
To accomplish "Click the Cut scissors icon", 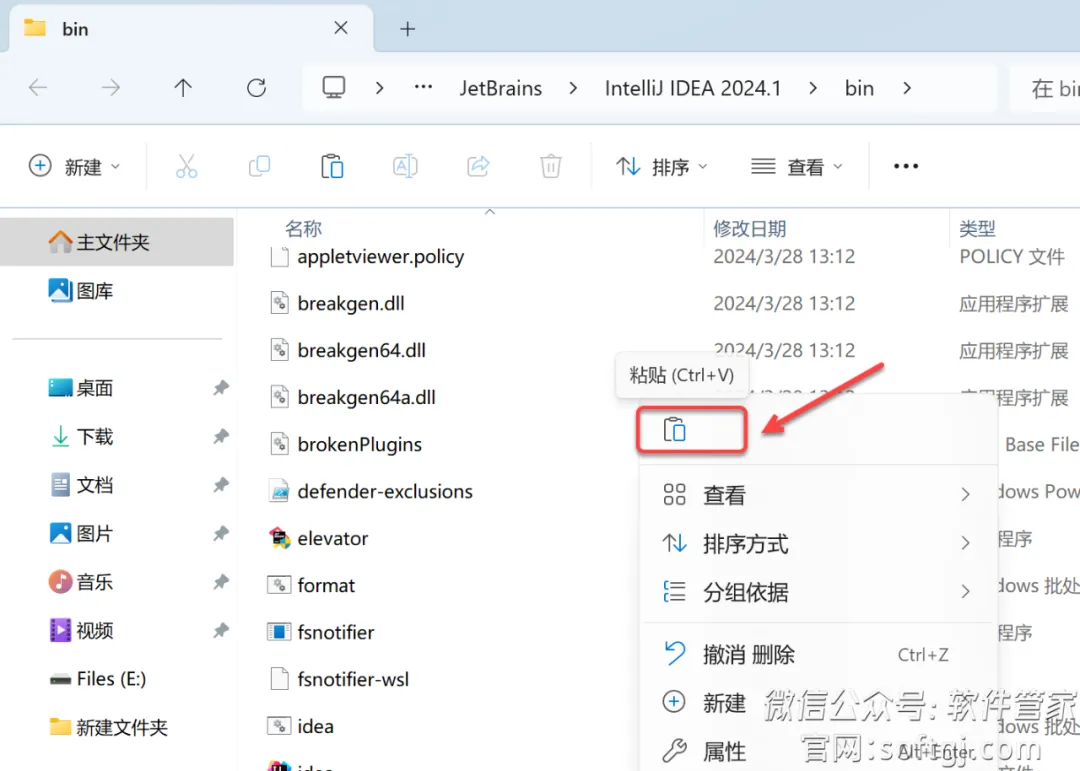I will [x=186, y=166].
